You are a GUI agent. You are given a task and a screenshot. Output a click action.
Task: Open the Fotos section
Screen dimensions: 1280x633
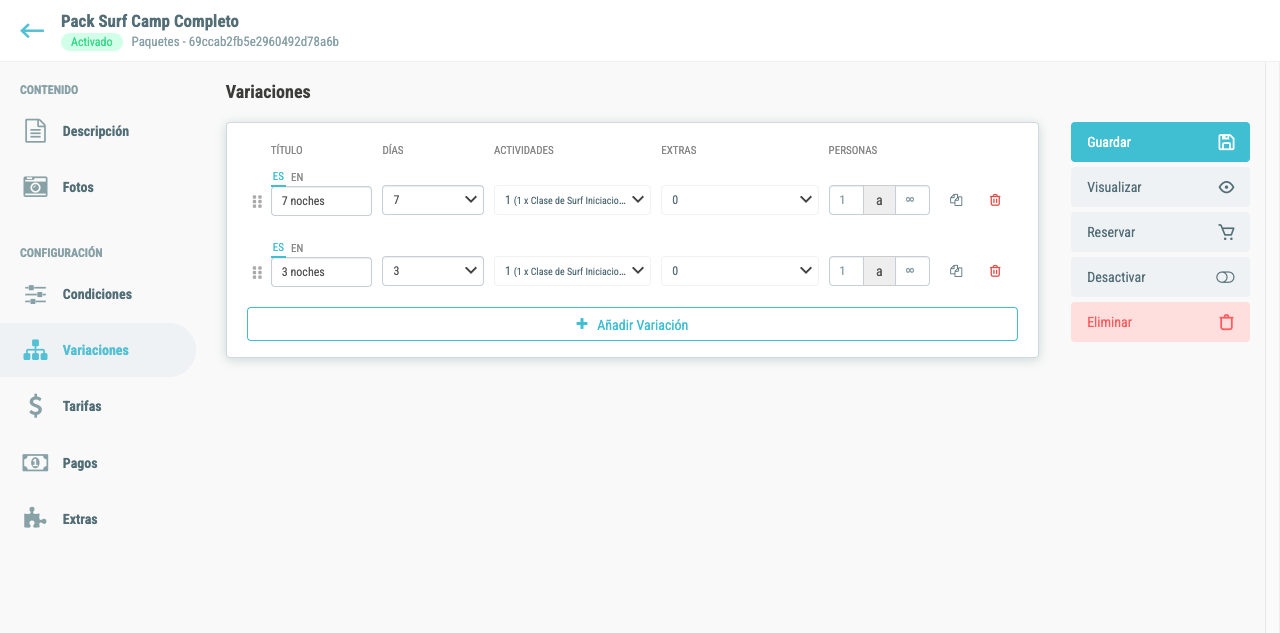tap(78, 187)
